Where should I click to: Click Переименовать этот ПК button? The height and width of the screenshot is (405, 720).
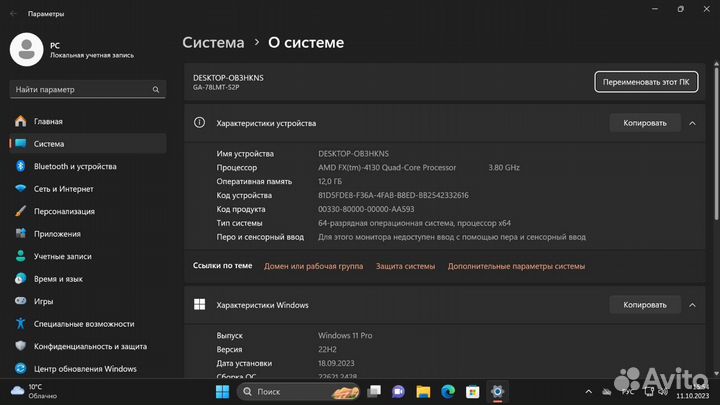click(646, 81)
